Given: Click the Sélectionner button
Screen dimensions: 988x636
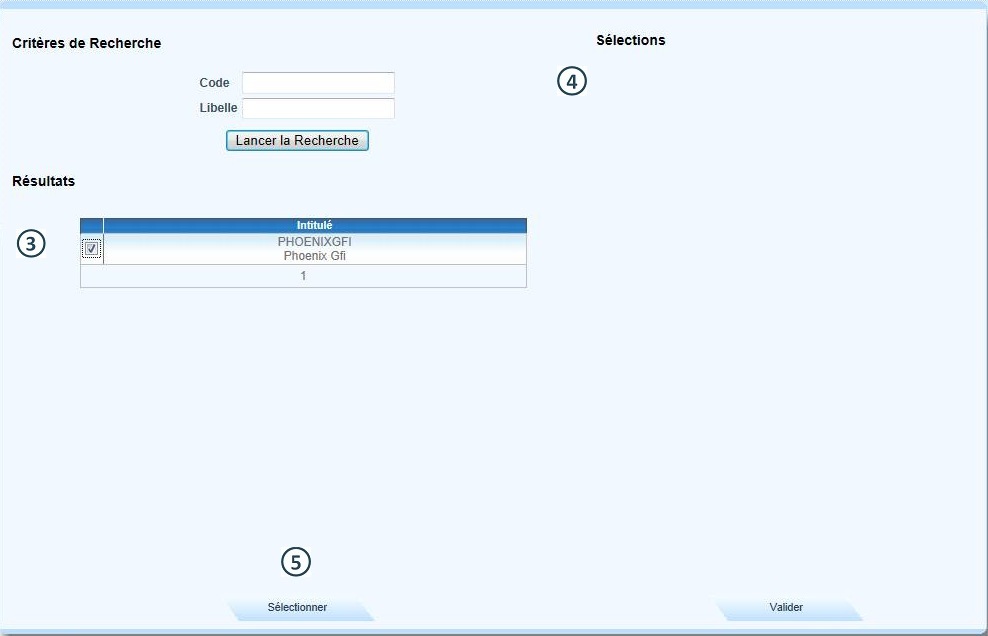Looking at the screenshot, I should (297, 607).
